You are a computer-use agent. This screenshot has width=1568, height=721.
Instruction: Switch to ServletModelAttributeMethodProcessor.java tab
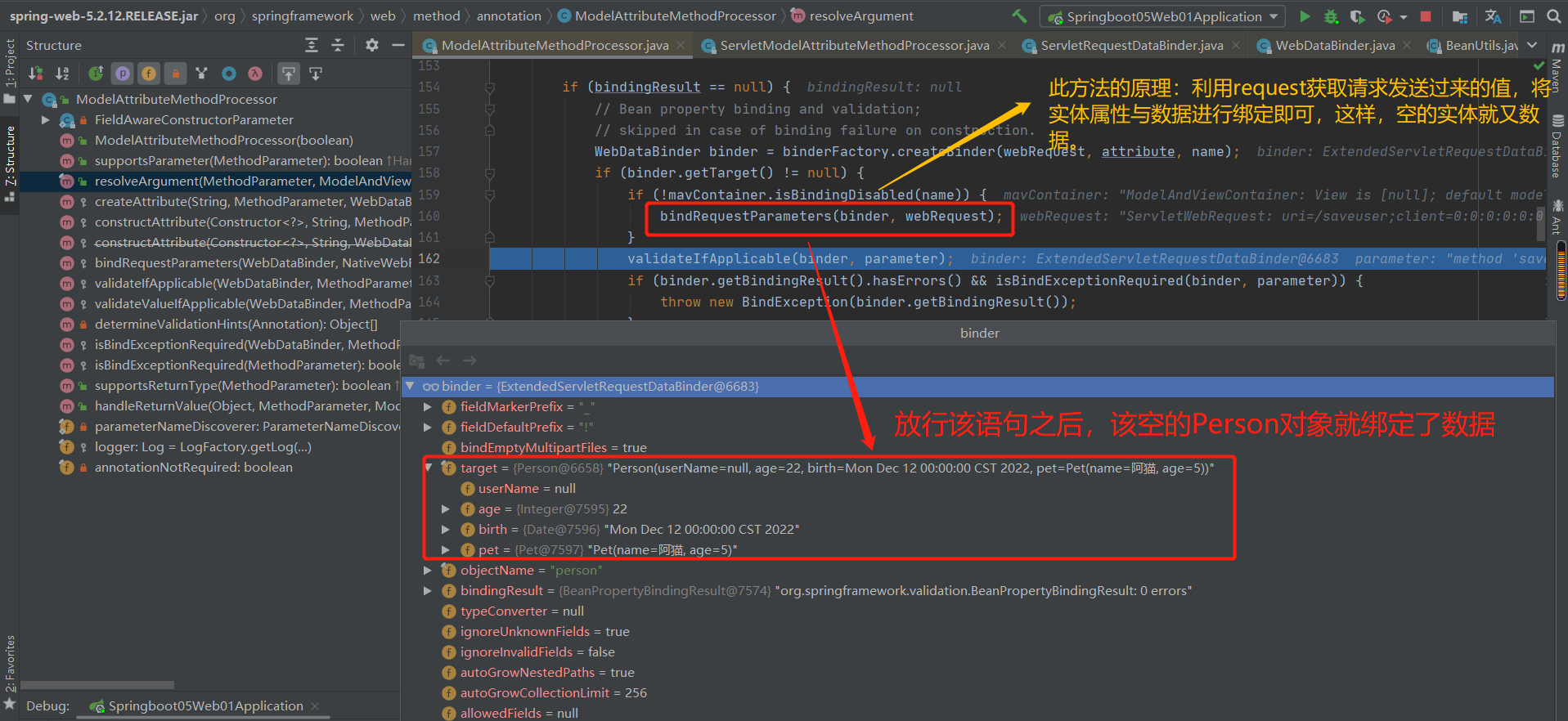(x=854, y=45)
